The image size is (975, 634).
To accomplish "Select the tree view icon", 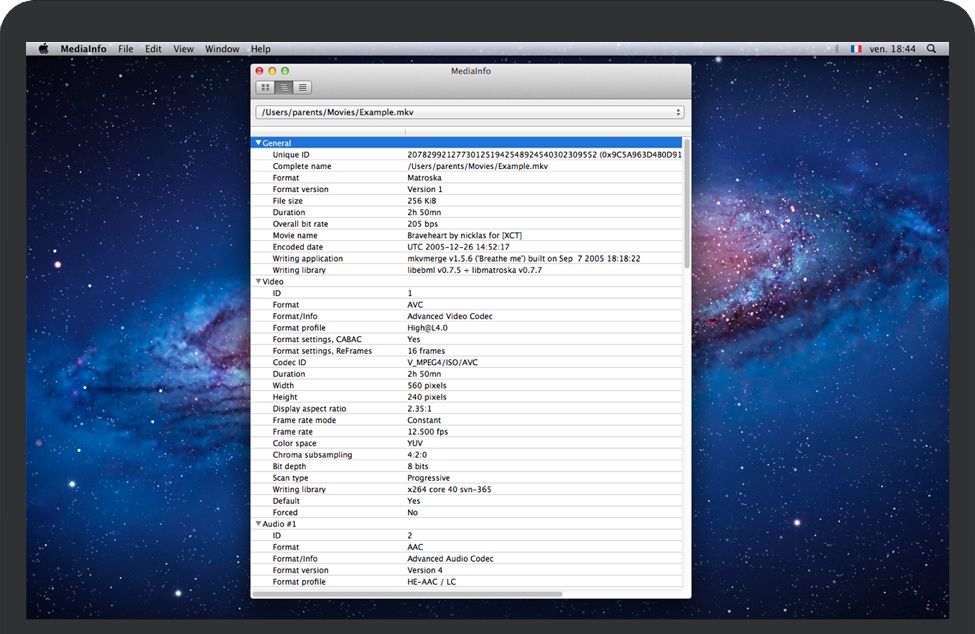I will click(284, 88).
